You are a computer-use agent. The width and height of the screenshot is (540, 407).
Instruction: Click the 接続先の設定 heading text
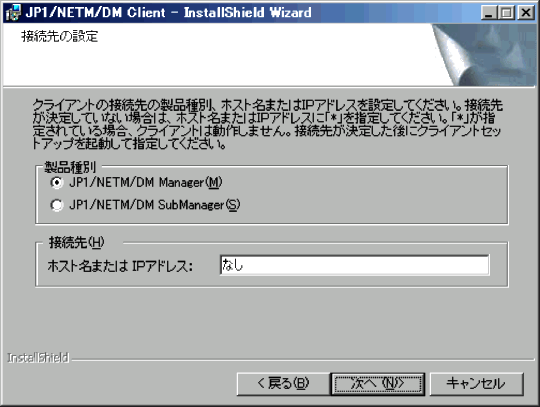60,36
